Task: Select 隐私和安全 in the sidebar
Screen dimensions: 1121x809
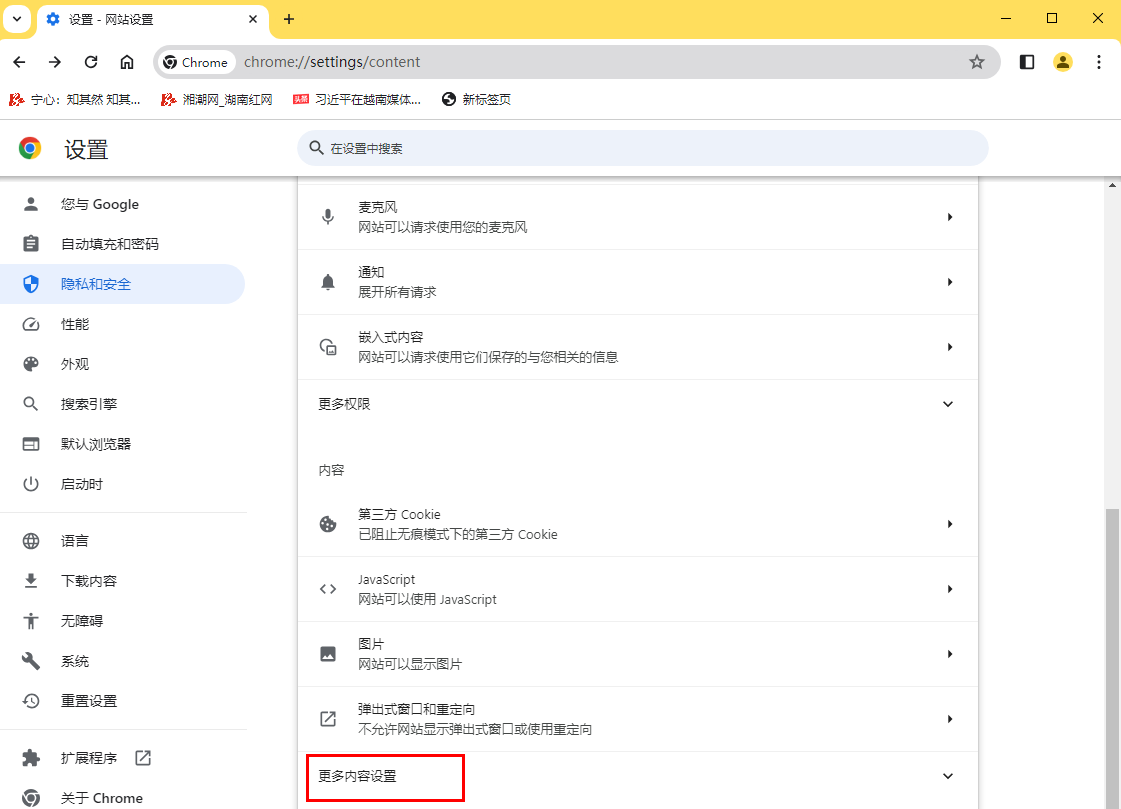Action: tap(122, 284)
